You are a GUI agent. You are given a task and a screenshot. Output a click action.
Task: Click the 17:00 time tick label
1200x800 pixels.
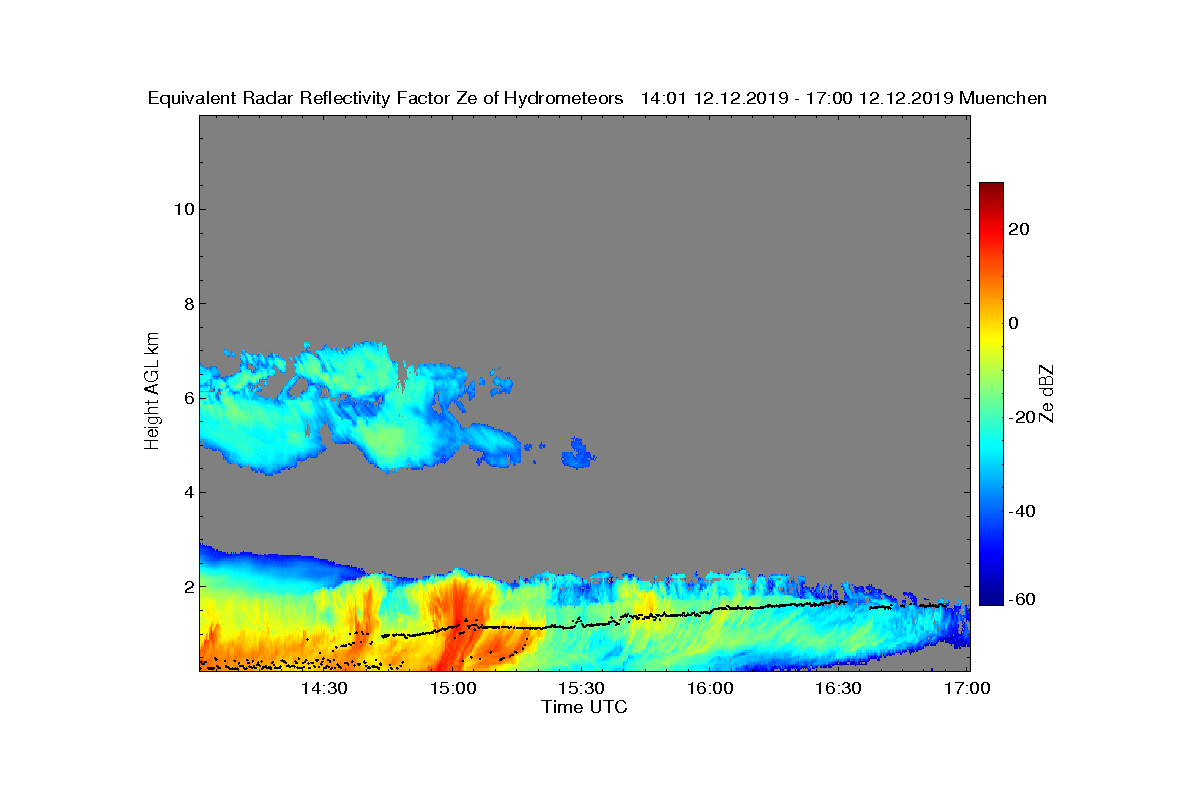pos(967,689)
